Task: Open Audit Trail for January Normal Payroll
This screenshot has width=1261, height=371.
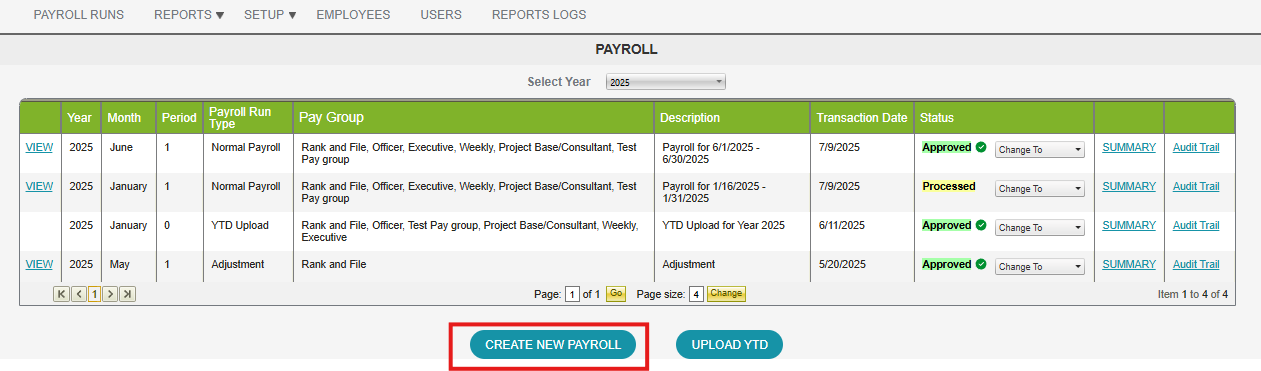Action: [x=1196, y=186]
